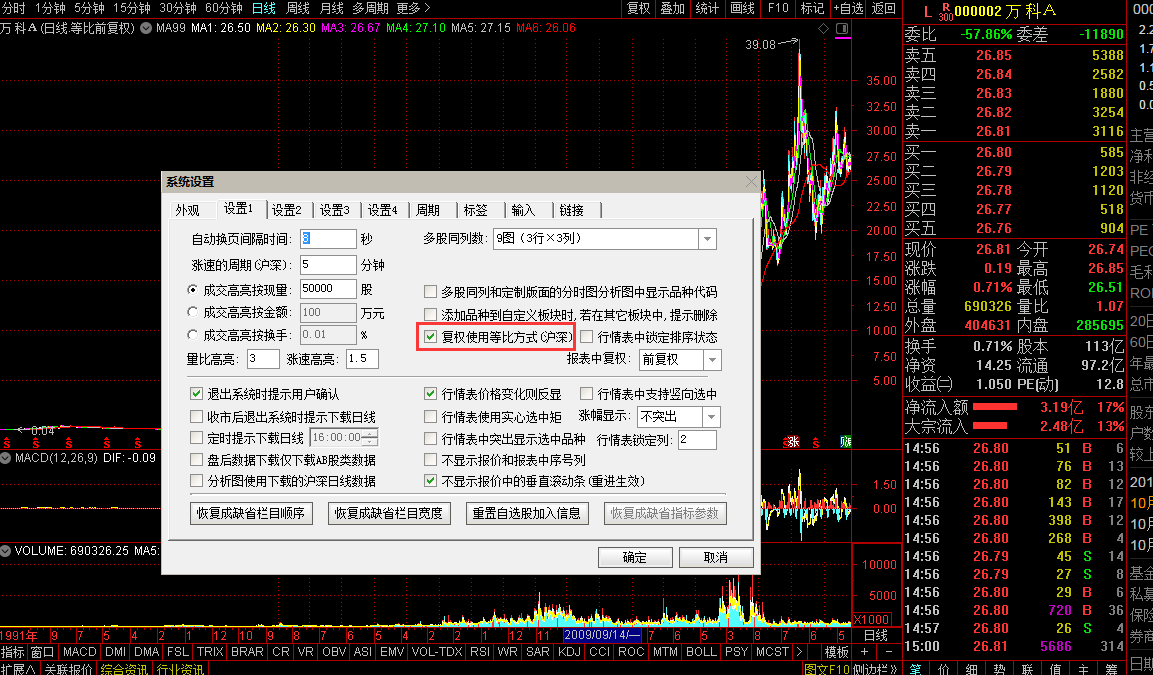Click the plus zoom button beside 模板
This screenshot has height=675, width=1153.
[863, 652]
